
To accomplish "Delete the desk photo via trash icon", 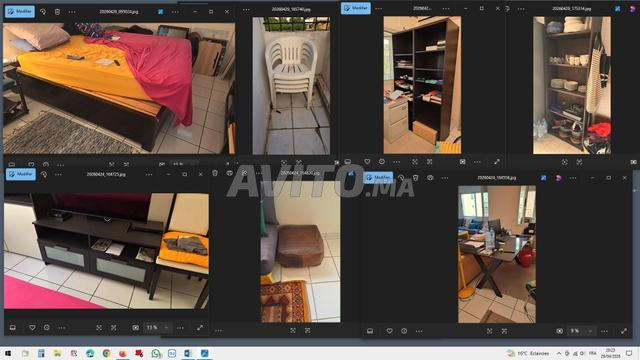I will [x=416, y=178].
